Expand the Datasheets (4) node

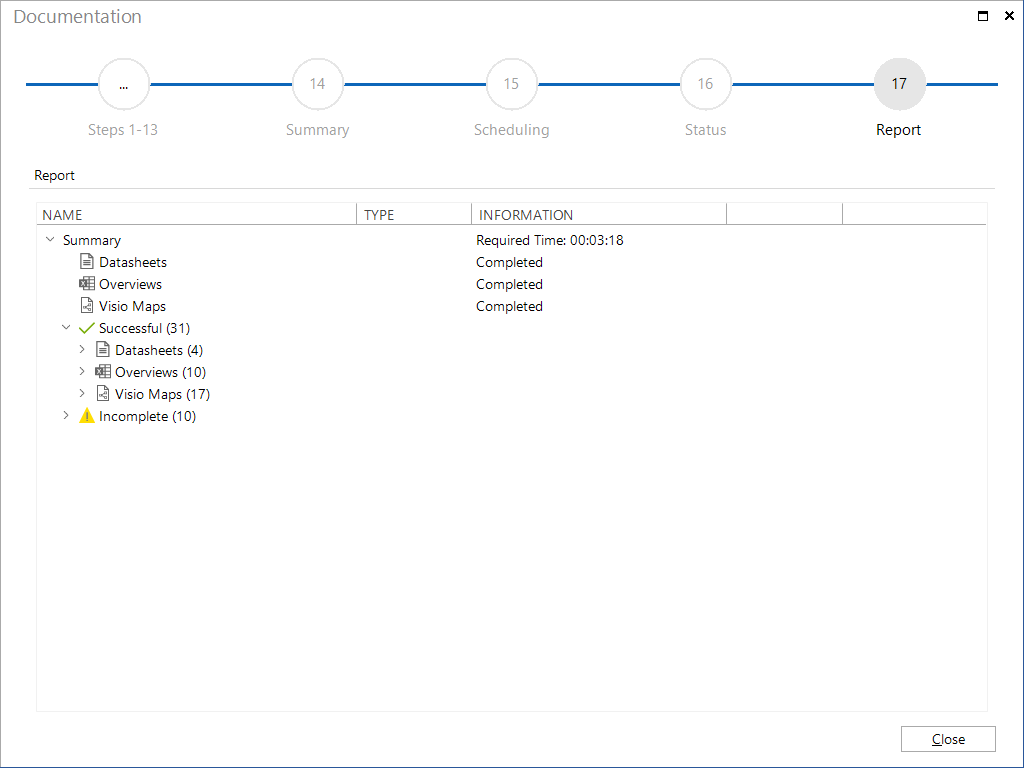click(82, 349)
